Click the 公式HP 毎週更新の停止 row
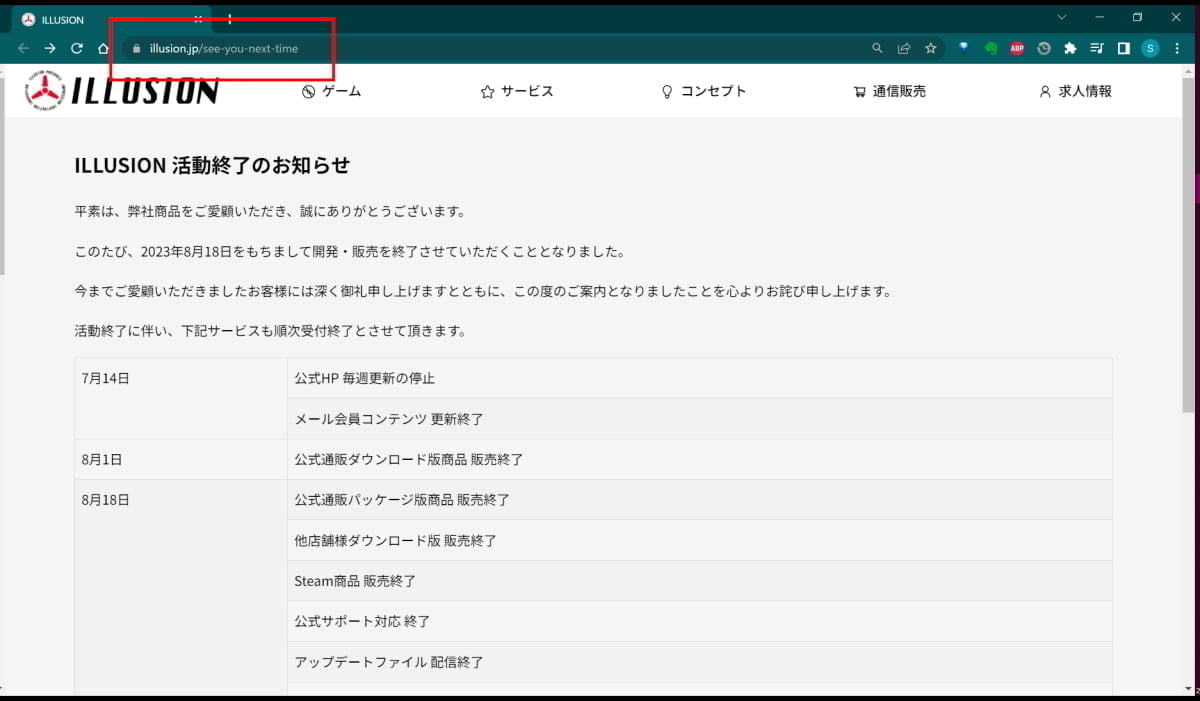This screenshot has width=1200, height=701. click(700, 379)
